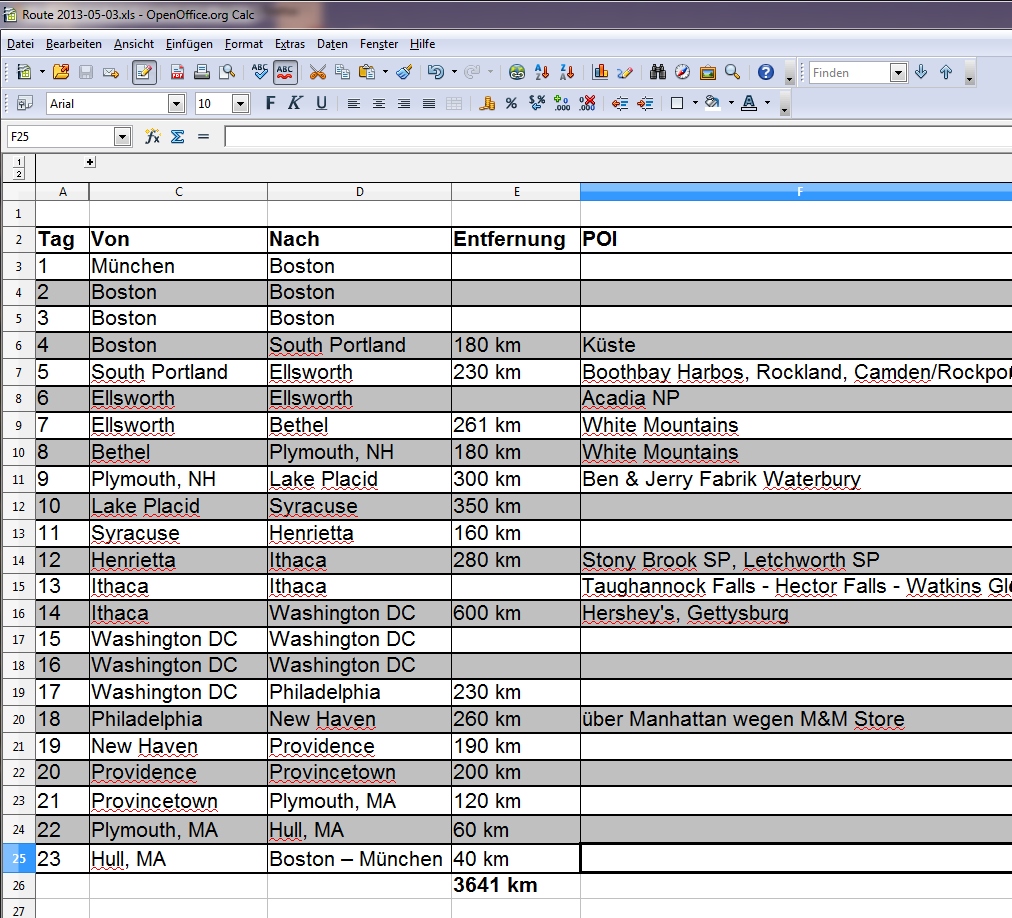Open the background color picker arrow
This screenshot has width=1012, height=918.
(731, 103)
